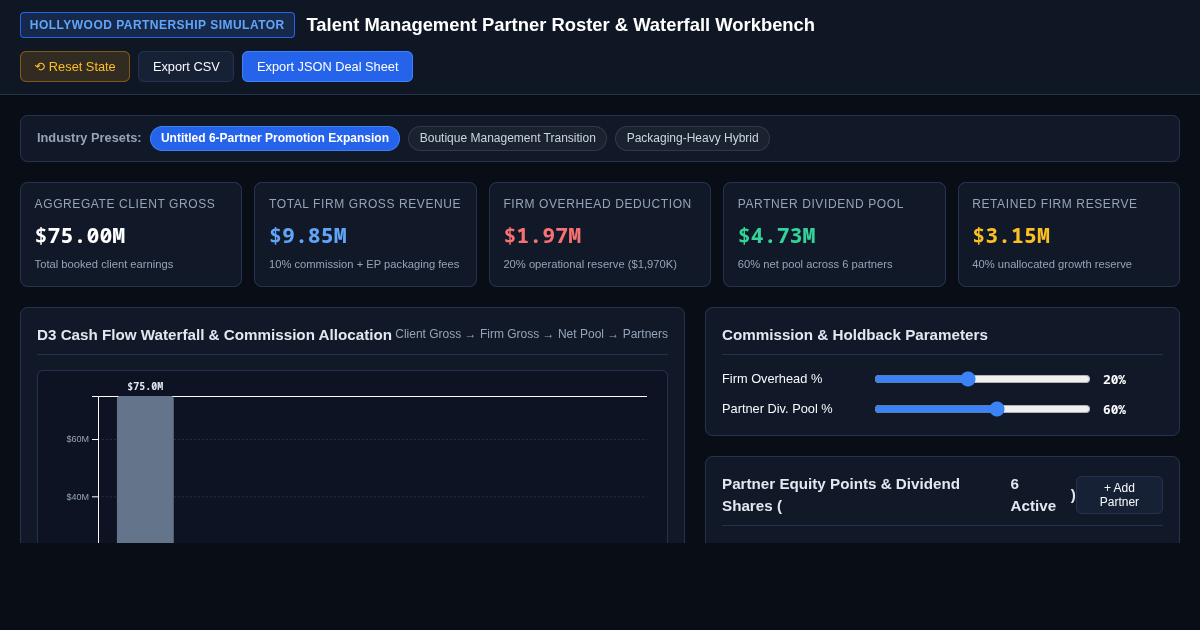
Task: Select Untitled 6-Partner Promotion Expansion preset
Action: [275, 138]
